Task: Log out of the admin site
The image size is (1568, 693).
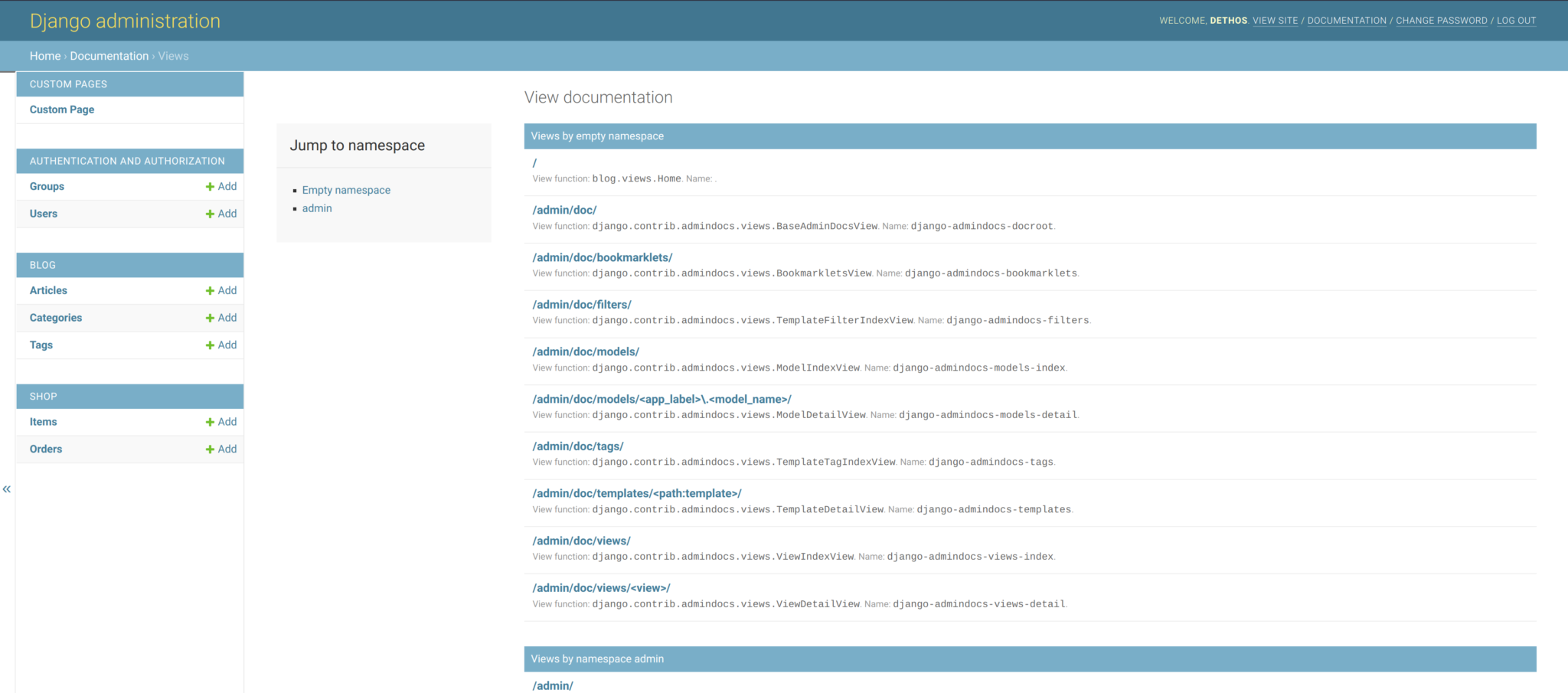Action: click(1516, 20)
